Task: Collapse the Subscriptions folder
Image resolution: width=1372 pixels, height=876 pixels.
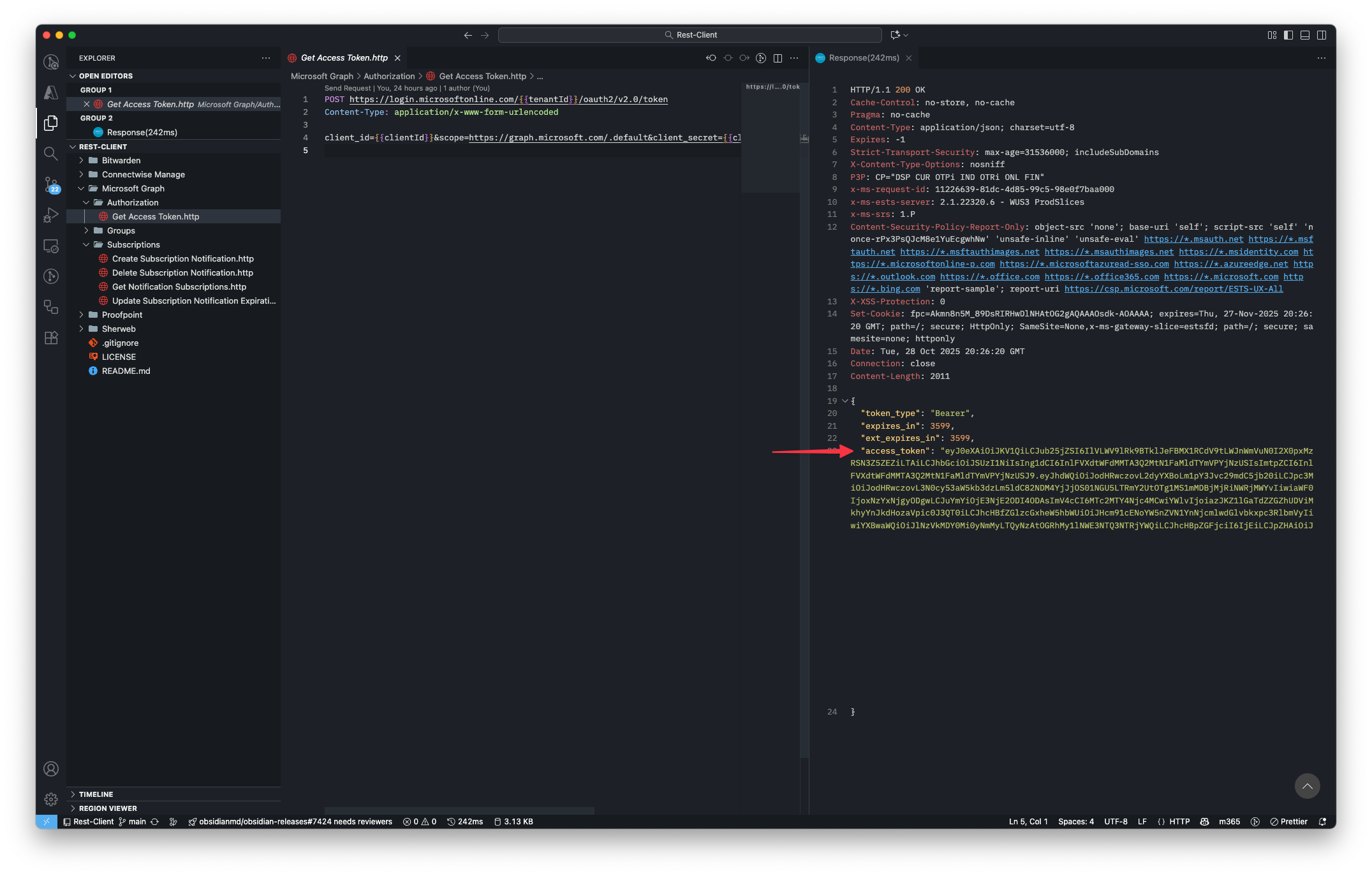Action: click(133, 244)
